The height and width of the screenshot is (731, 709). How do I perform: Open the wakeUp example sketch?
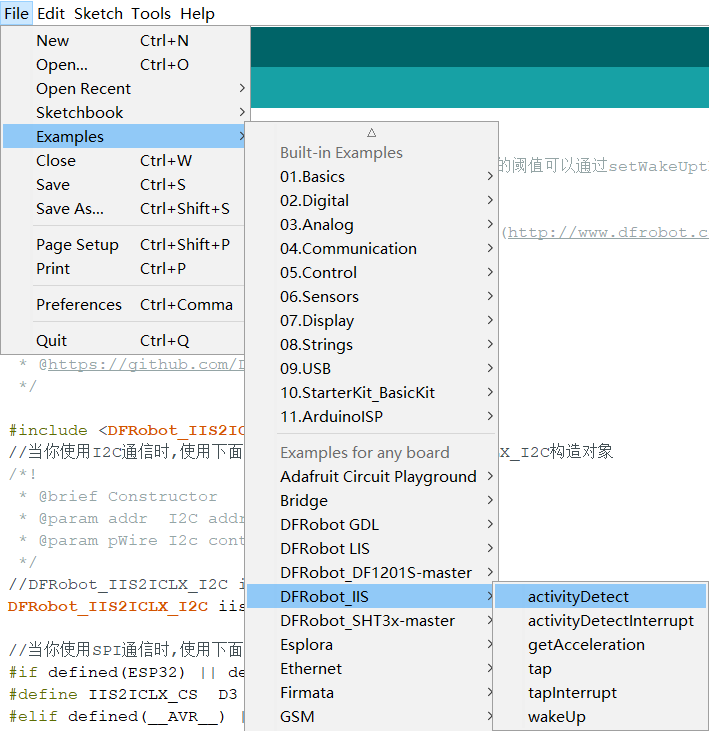pos(600,717)
